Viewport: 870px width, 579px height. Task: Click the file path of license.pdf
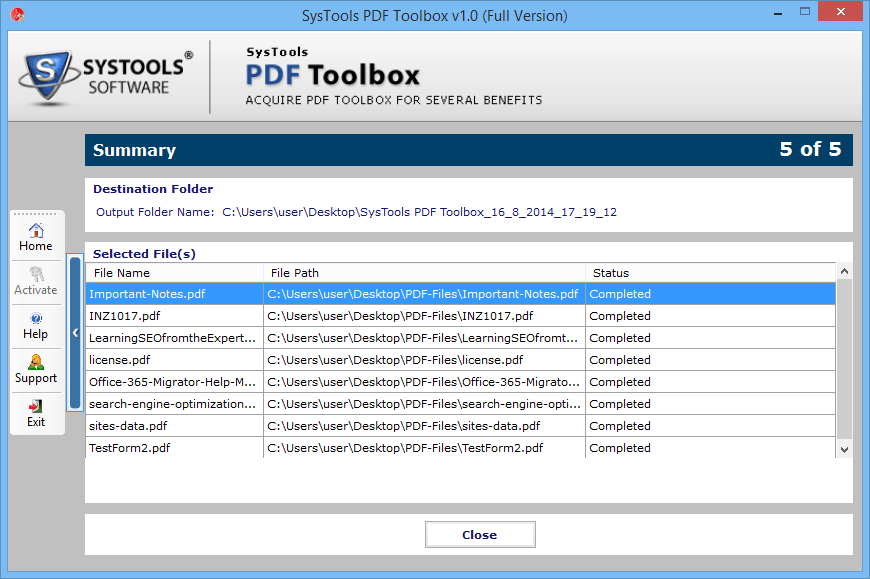point(395,360)
